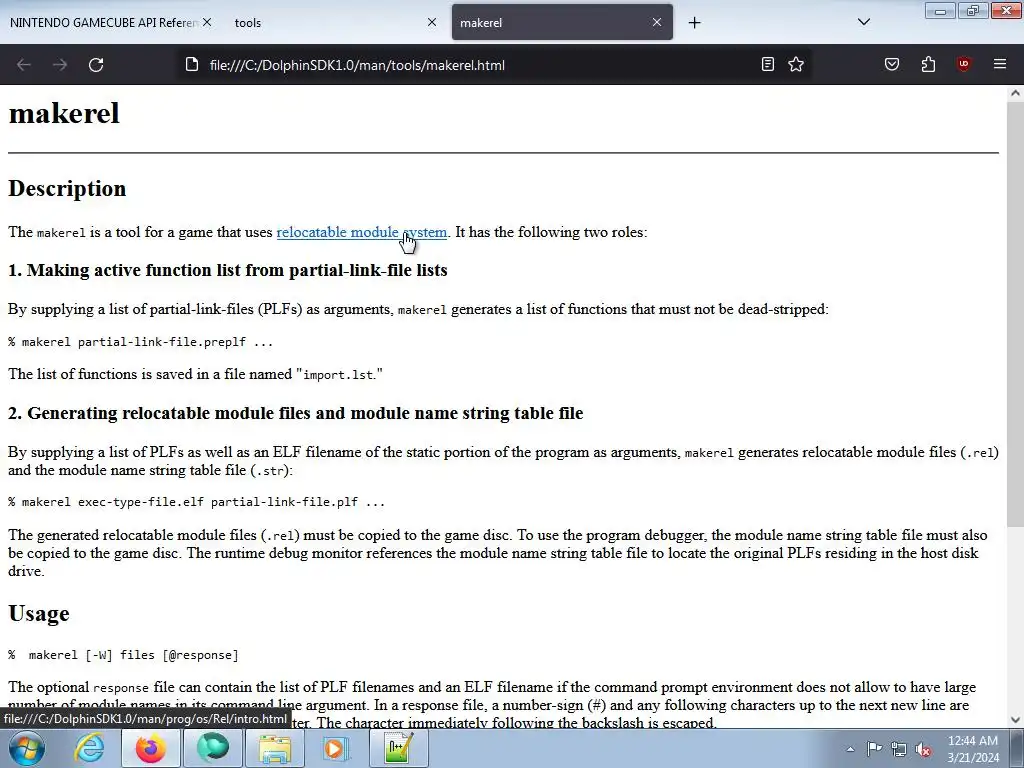Restore down the Firefox window
The image size is (1024, 768).
[973, 10]
